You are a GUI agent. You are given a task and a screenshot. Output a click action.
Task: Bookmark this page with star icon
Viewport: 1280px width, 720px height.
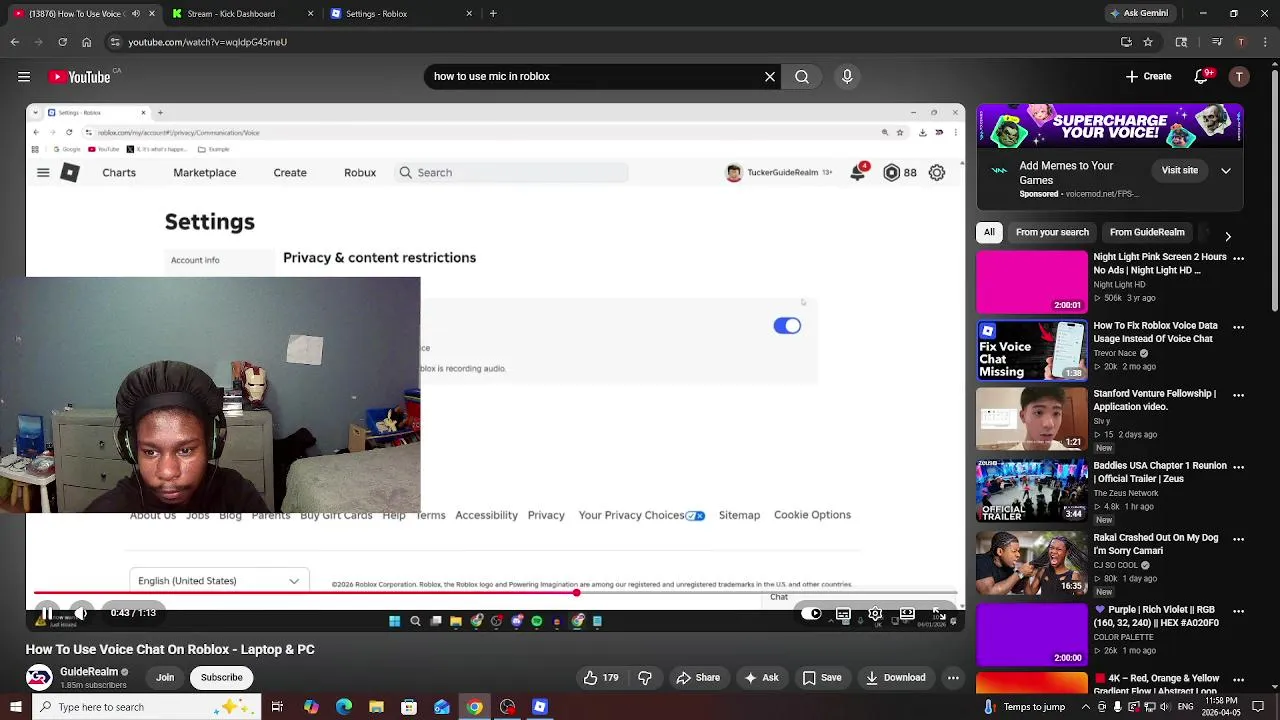pos(1148,42)
